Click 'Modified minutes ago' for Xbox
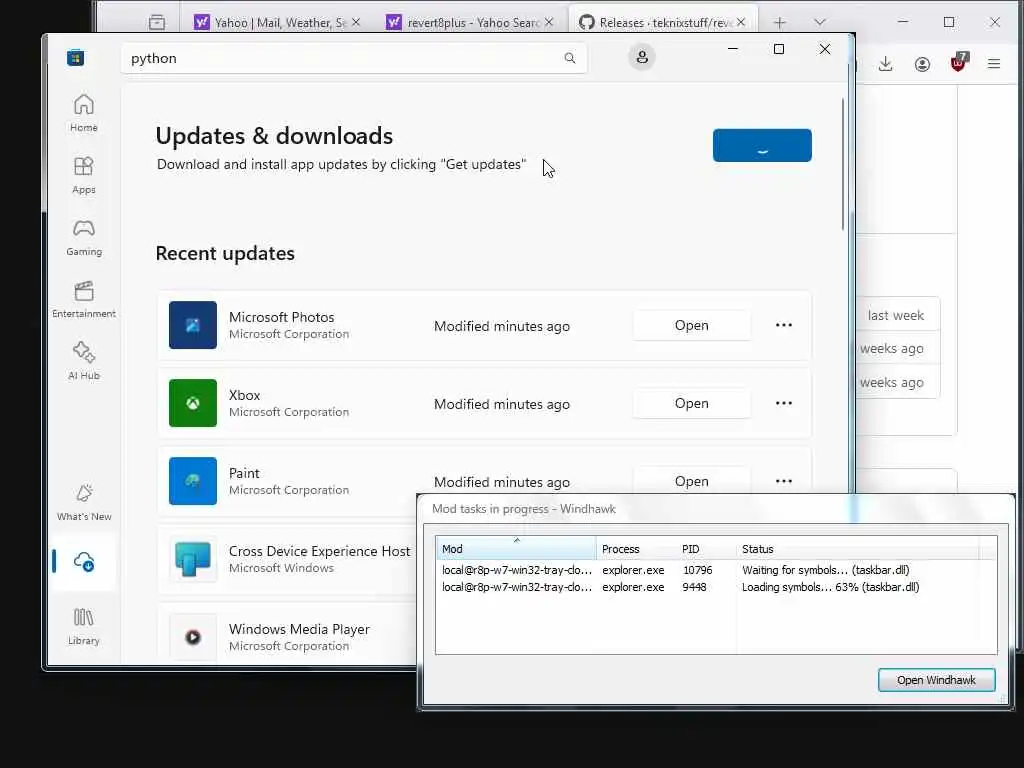Viewport: 1024px width, 768px height. point(502,404)
